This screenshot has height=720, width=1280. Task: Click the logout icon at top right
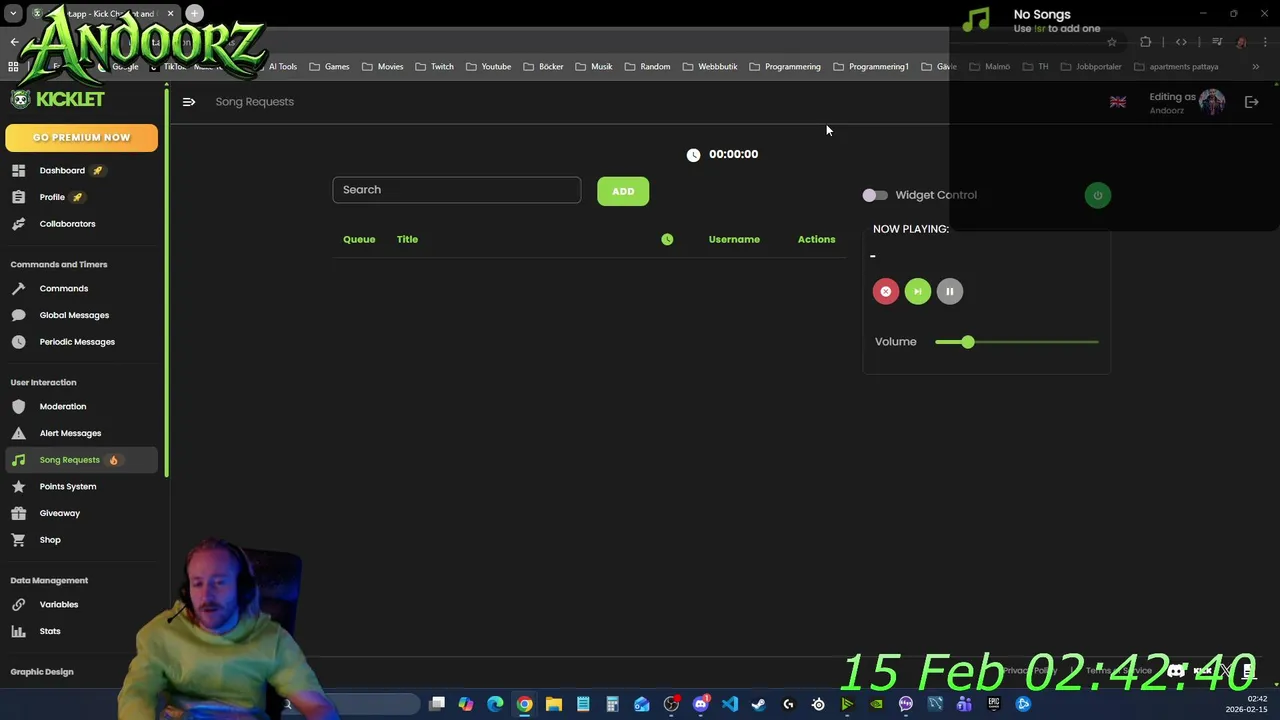point(1251,101)
